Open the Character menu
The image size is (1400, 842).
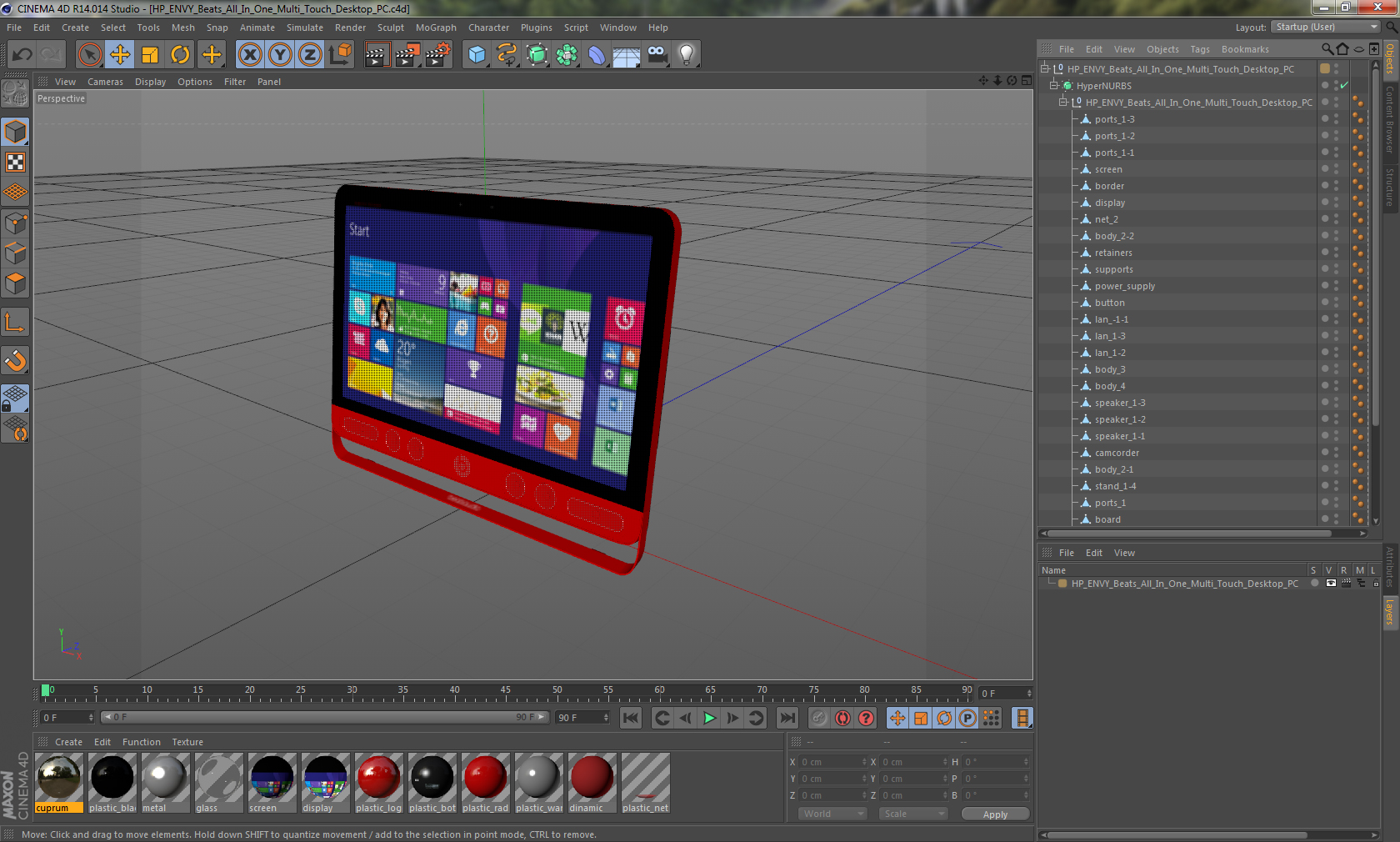[x=488, y=28]
